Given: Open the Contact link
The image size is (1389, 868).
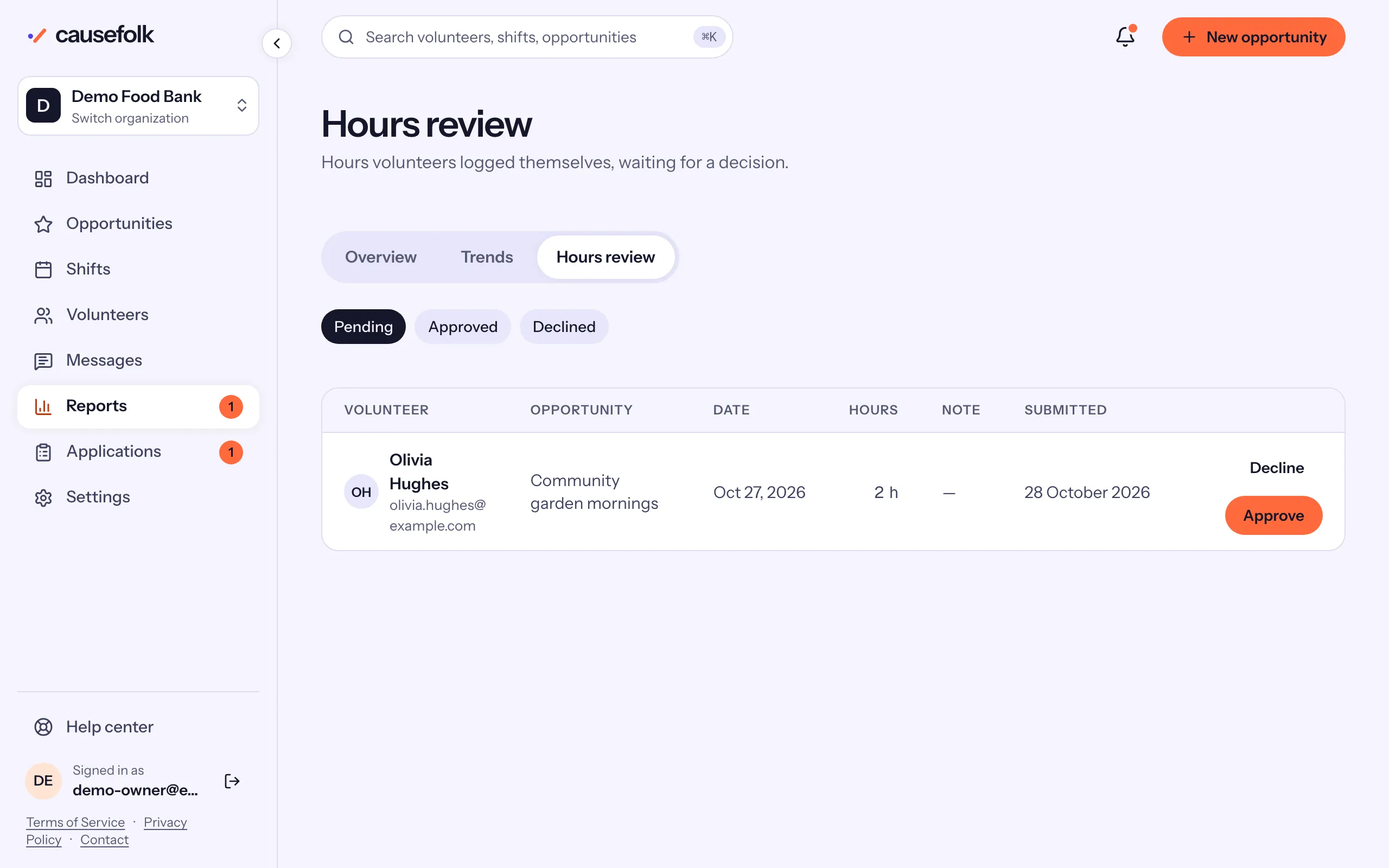Looking at the screenshot, I should click(105, 839).
